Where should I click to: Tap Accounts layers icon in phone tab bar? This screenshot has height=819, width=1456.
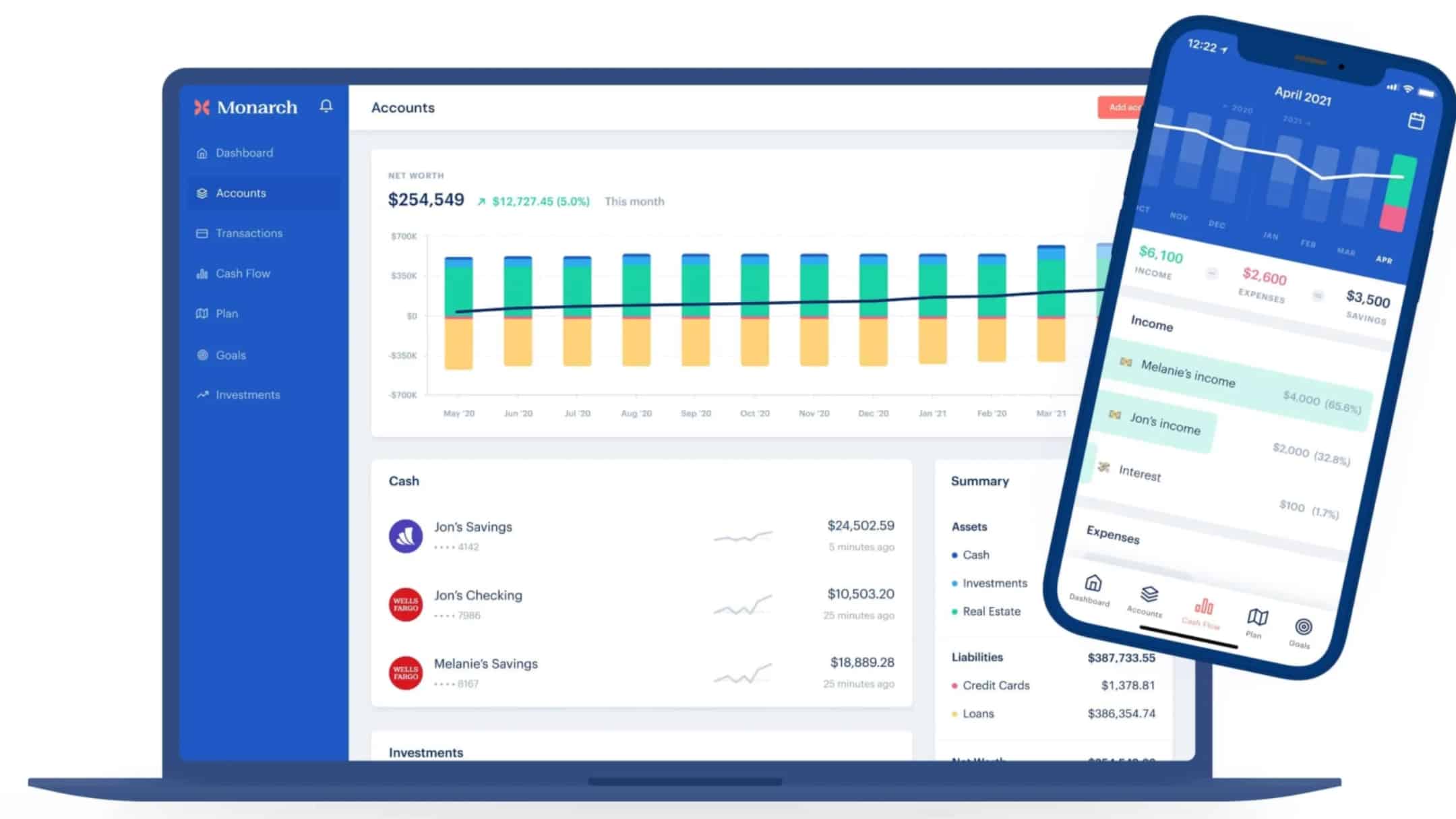(1149, 594)
